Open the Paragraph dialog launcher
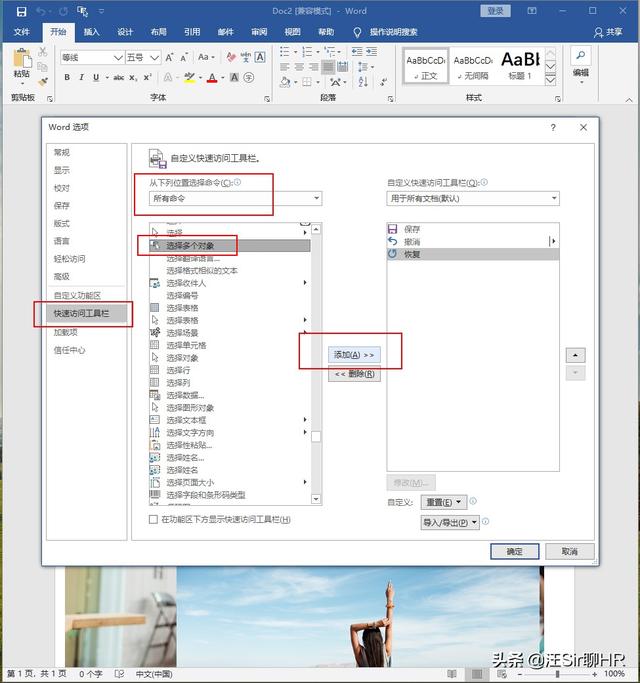 coord(390,99)
